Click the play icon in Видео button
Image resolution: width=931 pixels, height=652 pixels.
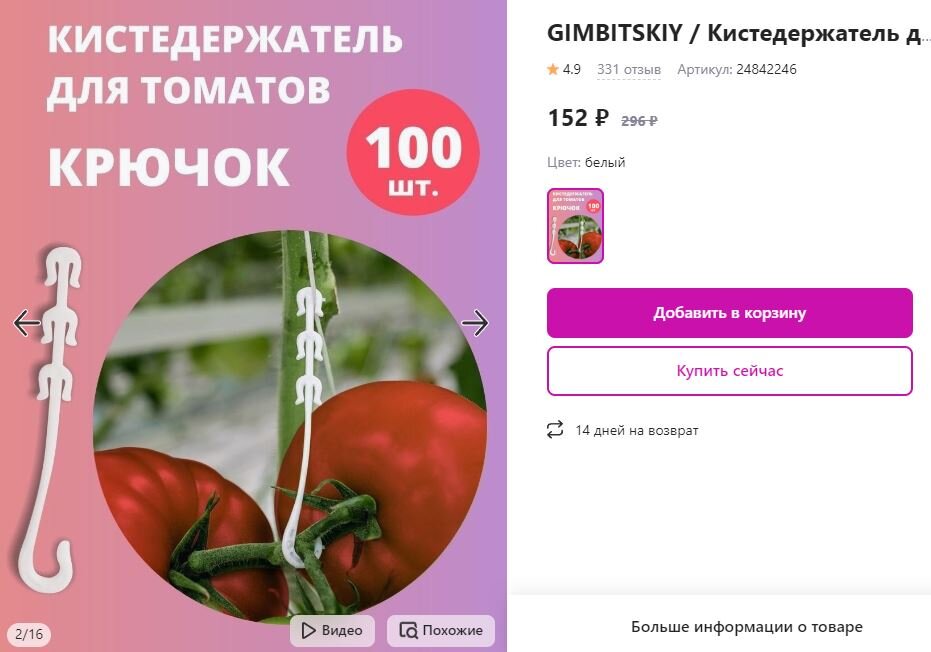click(x=308, y=630)
